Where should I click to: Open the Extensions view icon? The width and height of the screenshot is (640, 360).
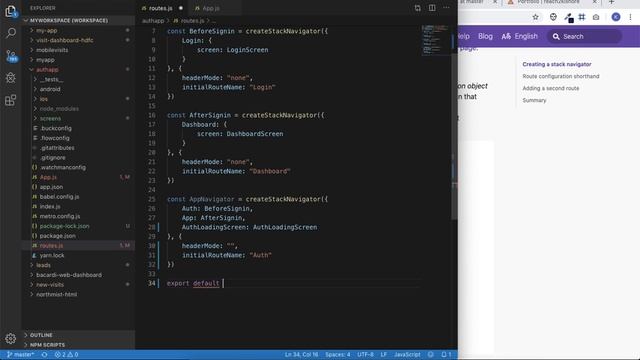pyautogui.click(x=11, y=100)
